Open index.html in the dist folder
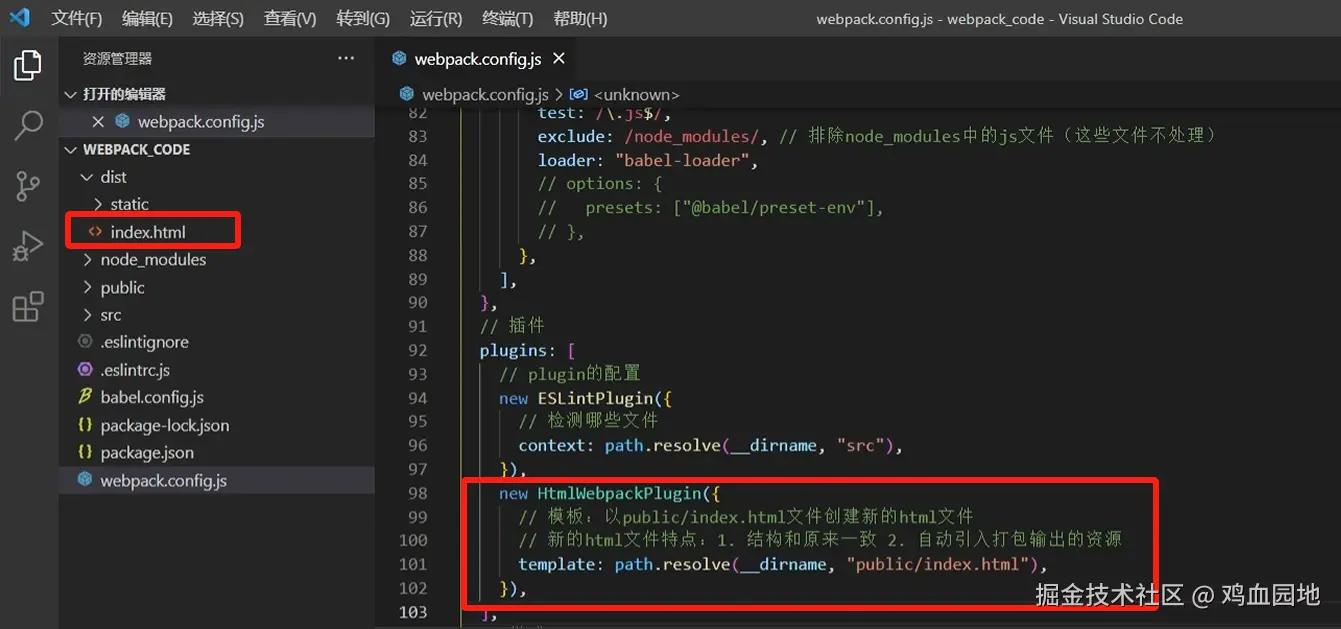 (x=148, y=232)
